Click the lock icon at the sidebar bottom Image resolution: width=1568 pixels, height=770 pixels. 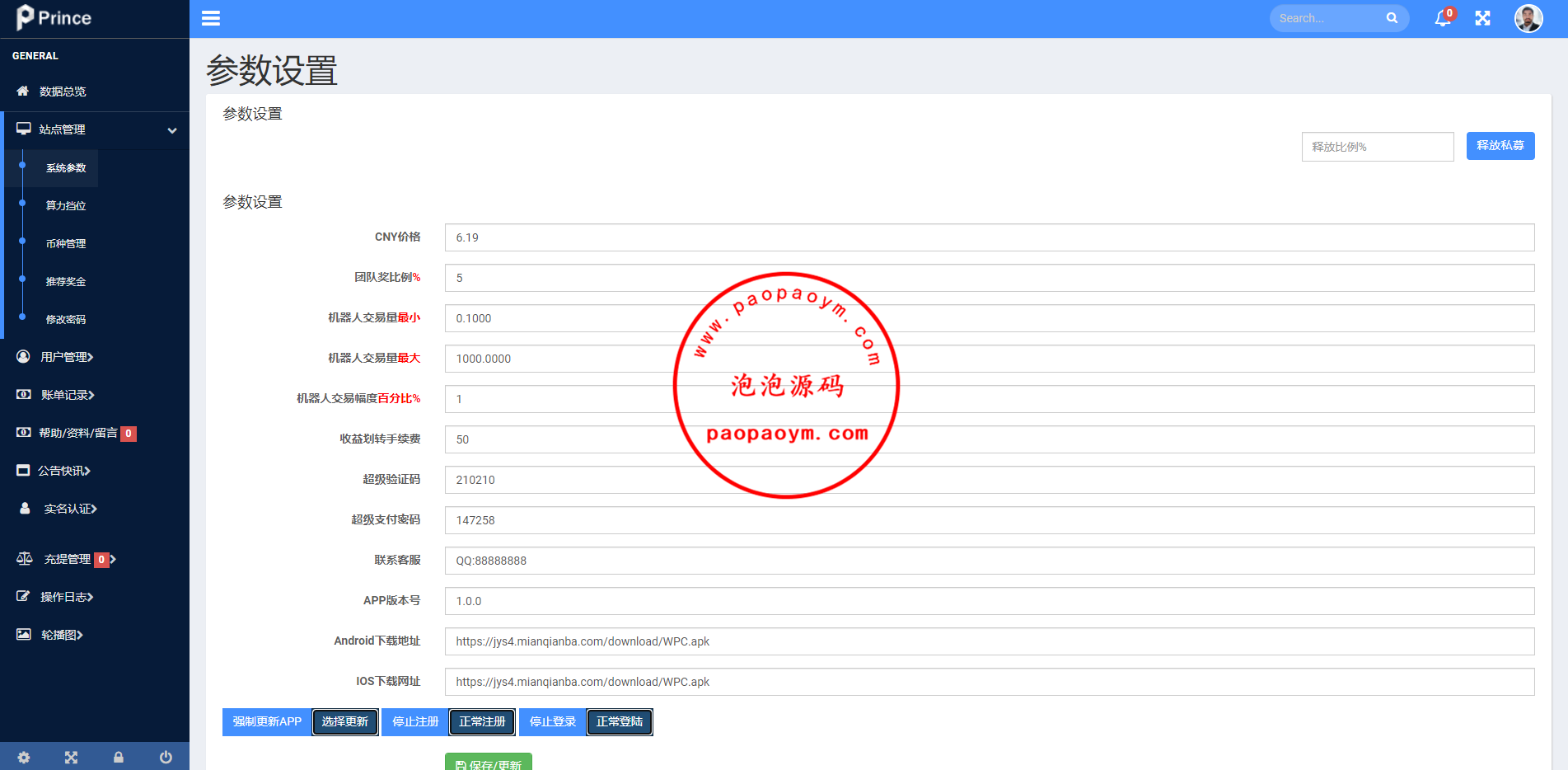[119, 757]
